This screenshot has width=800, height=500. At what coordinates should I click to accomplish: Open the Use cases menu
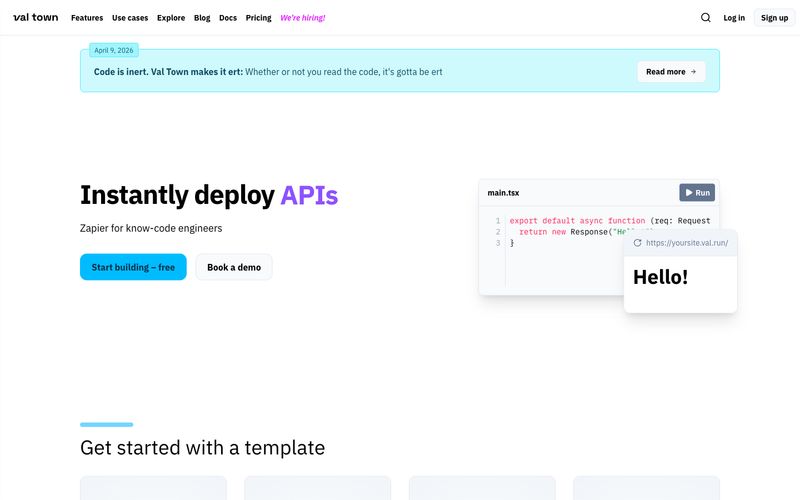[130, 18]
